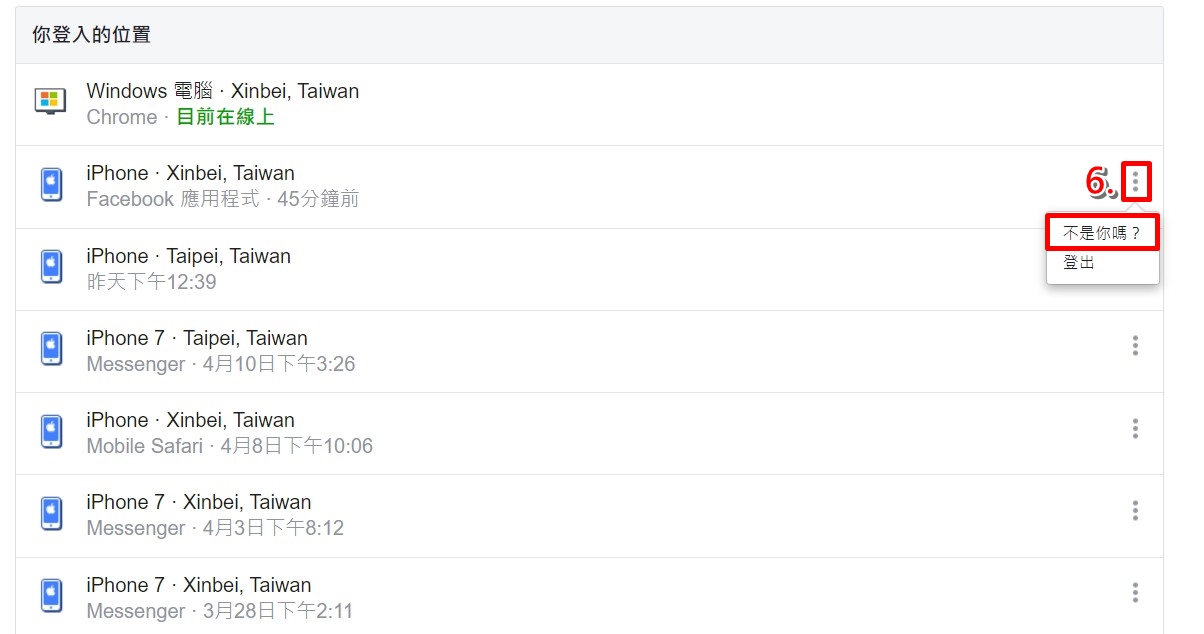The width and height of the screenshot is (1204, 634).
Task: Click iPhone 7 icon for April 10 Messenger
Action: (51, 348)
